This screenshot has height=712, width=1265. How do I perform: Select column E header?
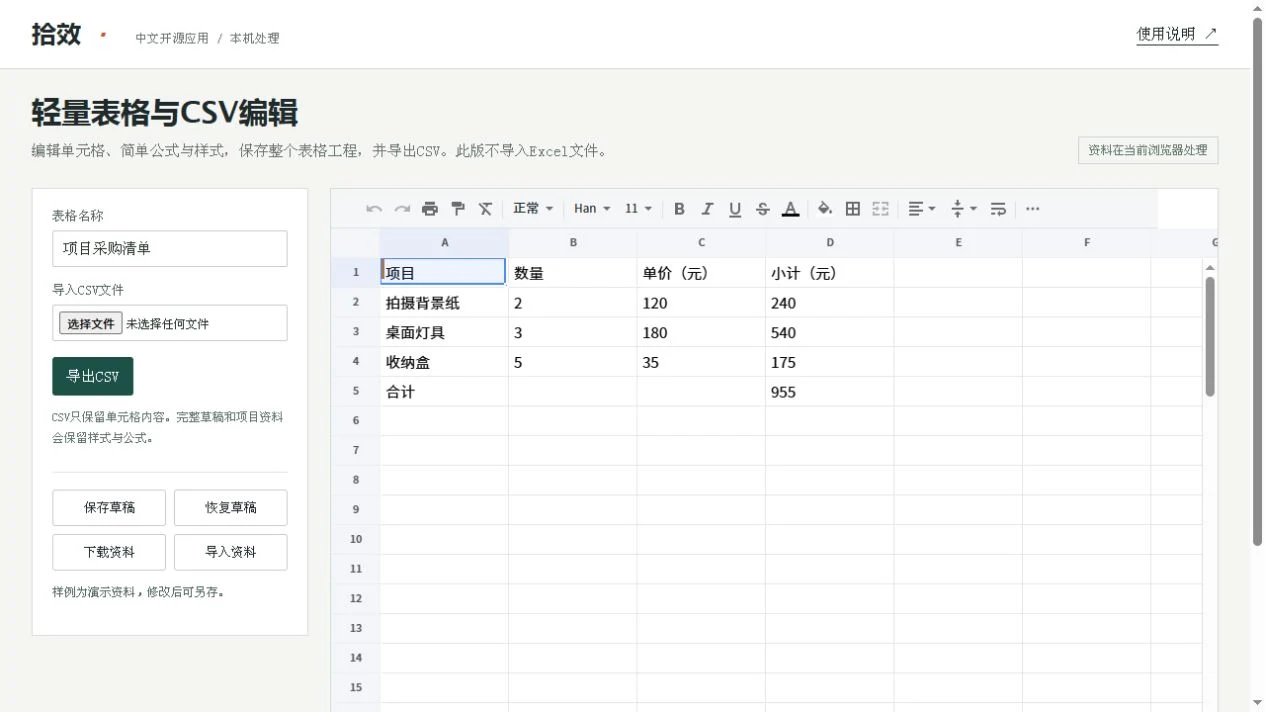pyautogui.click(x=958, y=243)
